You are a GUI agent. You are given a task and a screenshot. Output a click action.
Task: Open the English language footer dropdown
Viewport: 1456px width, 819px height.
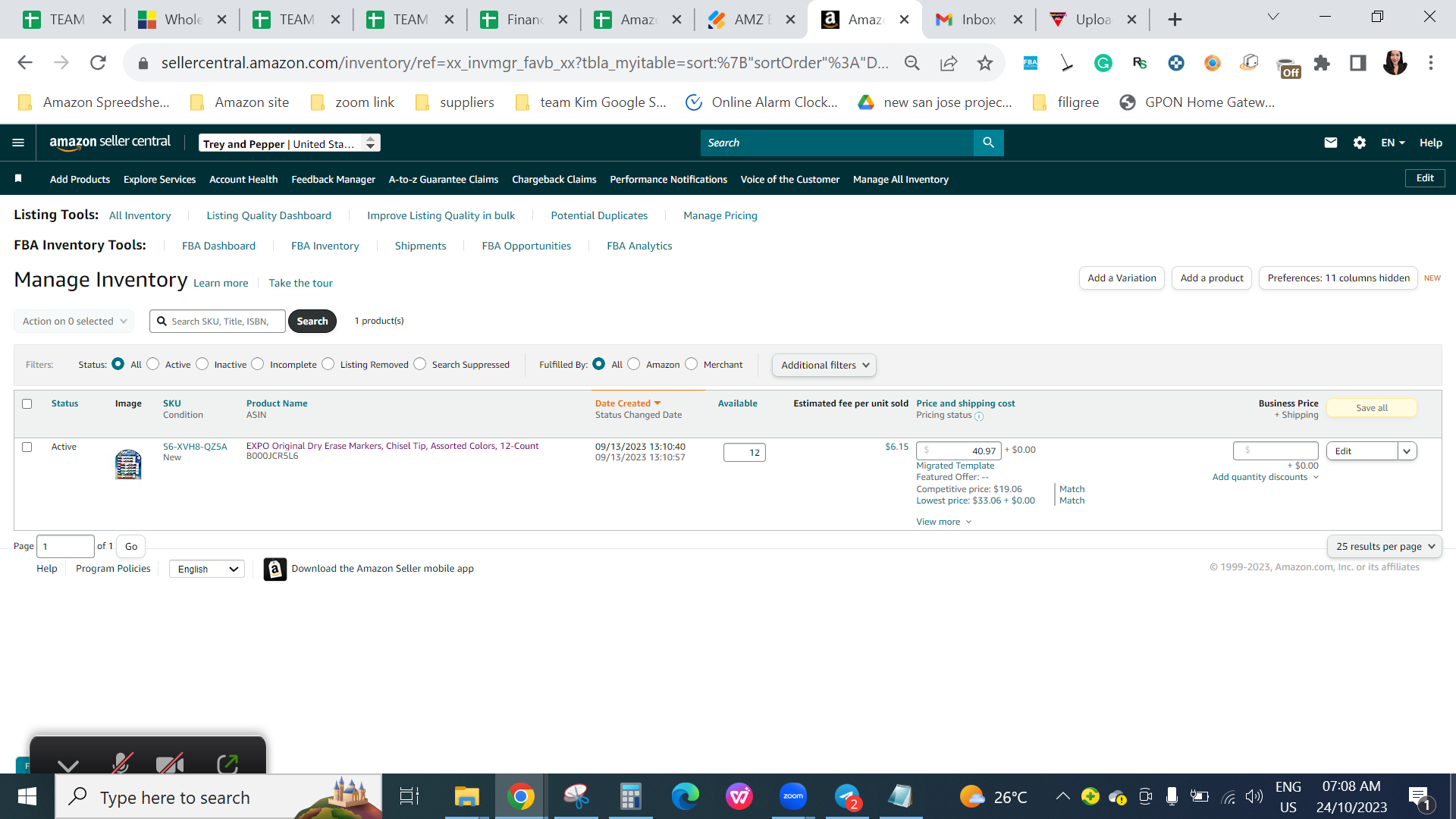[207, 570]
